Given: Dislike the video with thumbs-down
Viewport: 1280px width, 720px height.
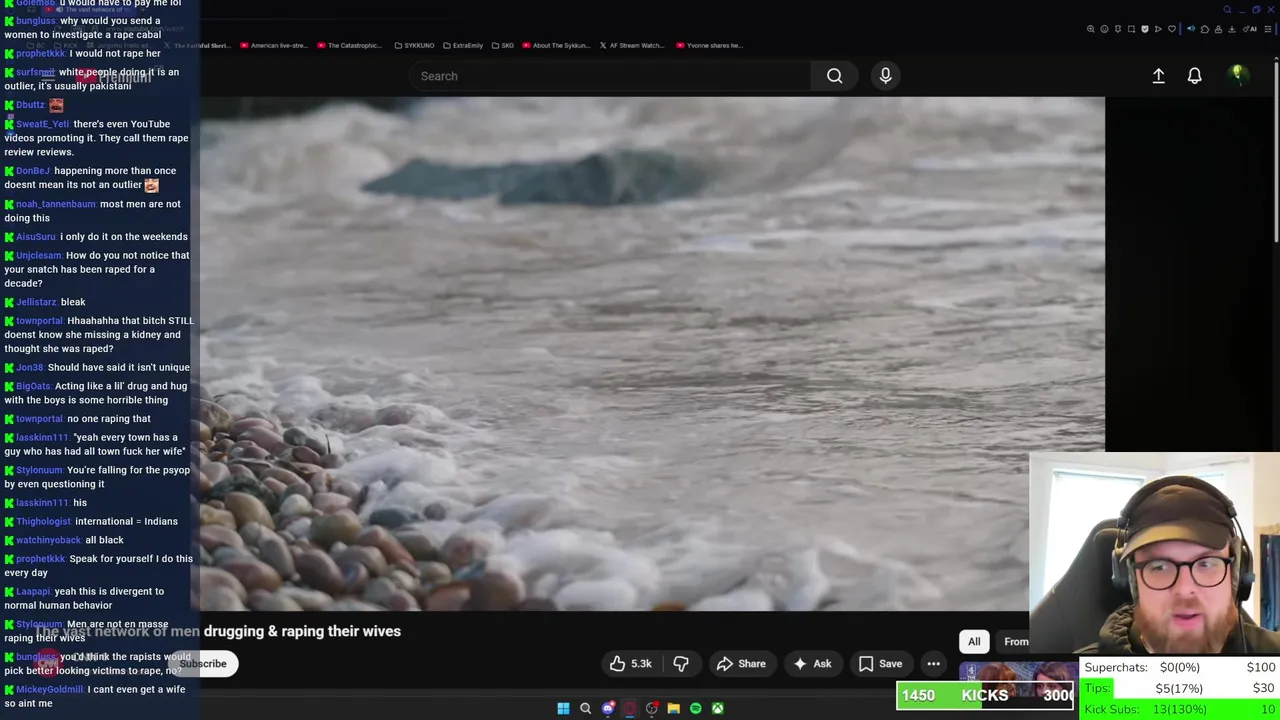Looking at the screenshot, I should 681,664.
